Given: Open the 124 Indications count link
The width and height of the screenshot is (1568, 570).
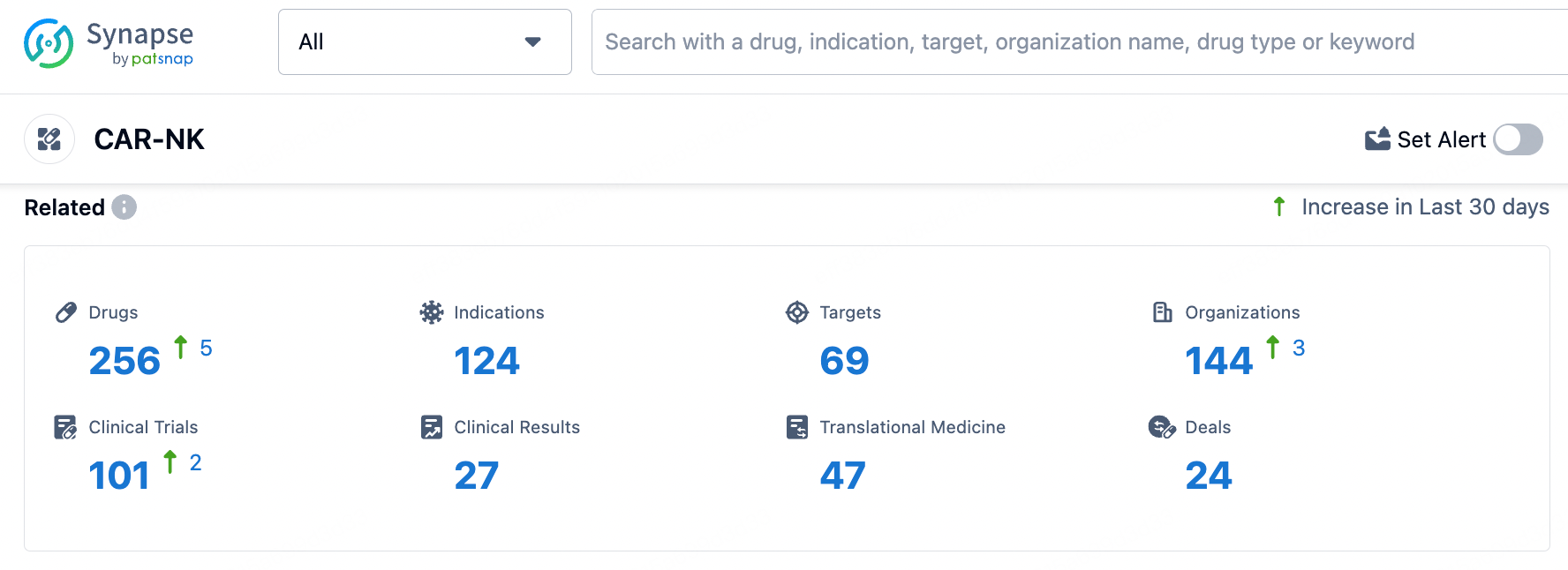Looking at the screenshot, I should tap(486, 361).
